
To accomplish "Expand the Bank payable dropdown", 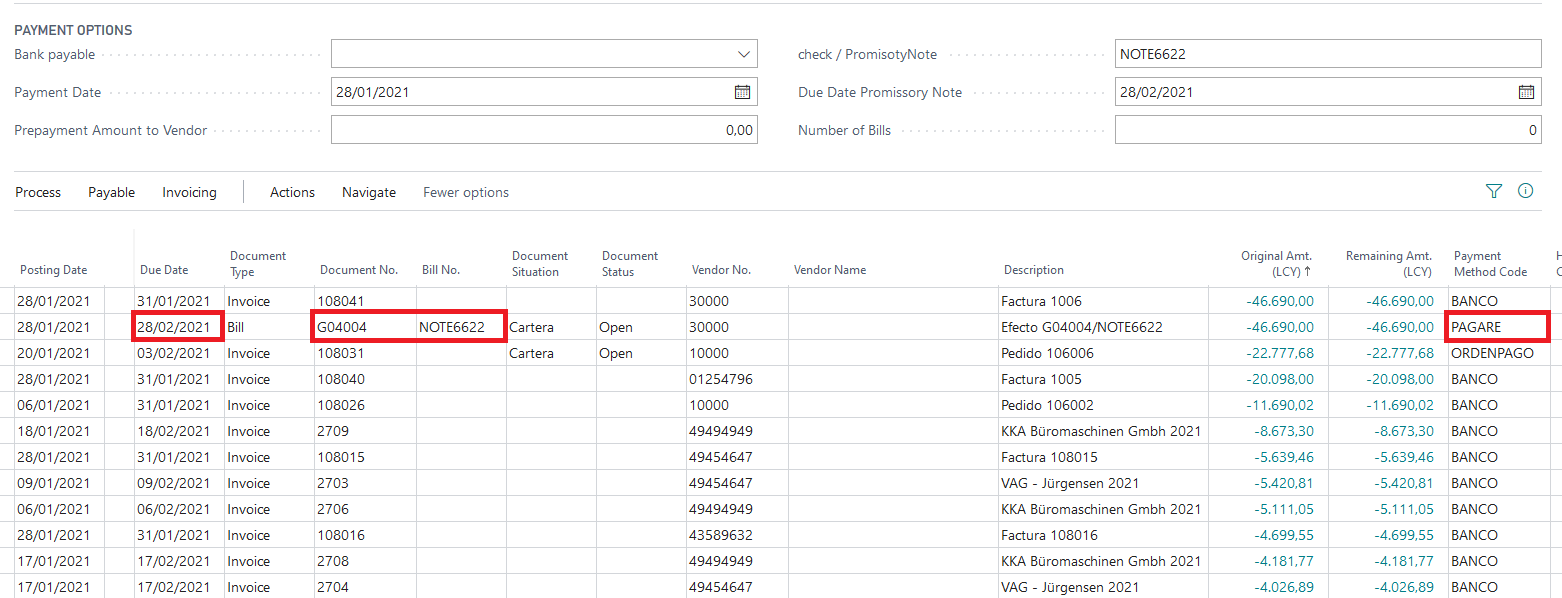I will tap(743, 54).
